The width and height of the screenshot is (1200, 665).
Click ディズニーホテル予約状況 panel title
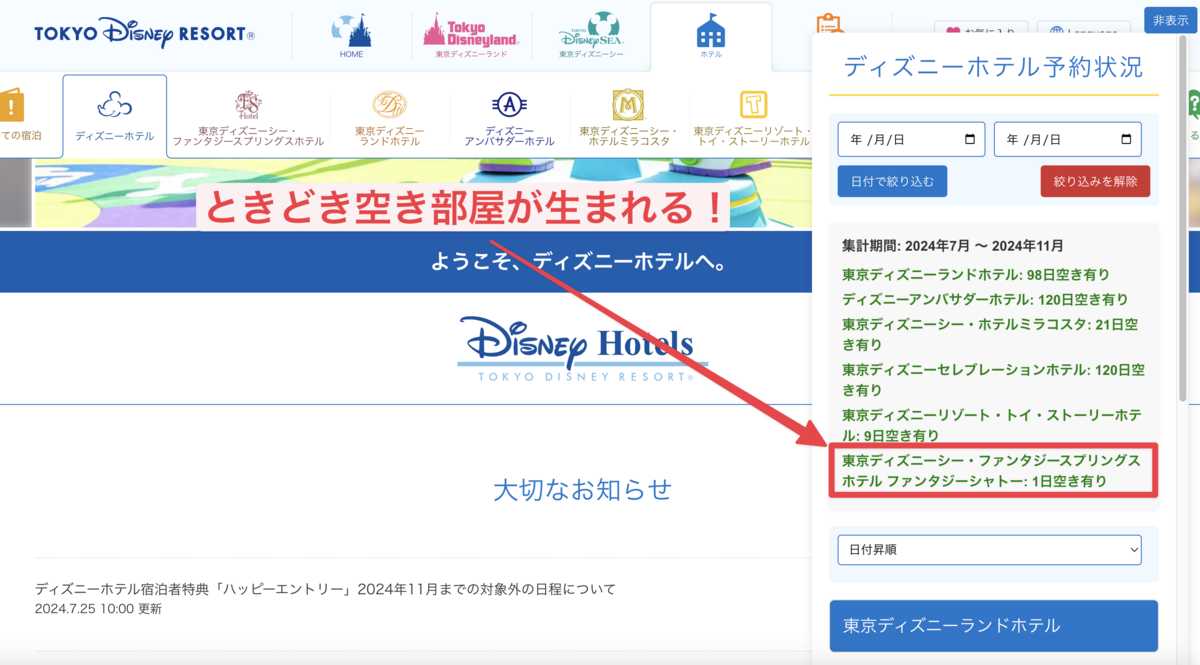click(993, 67)
